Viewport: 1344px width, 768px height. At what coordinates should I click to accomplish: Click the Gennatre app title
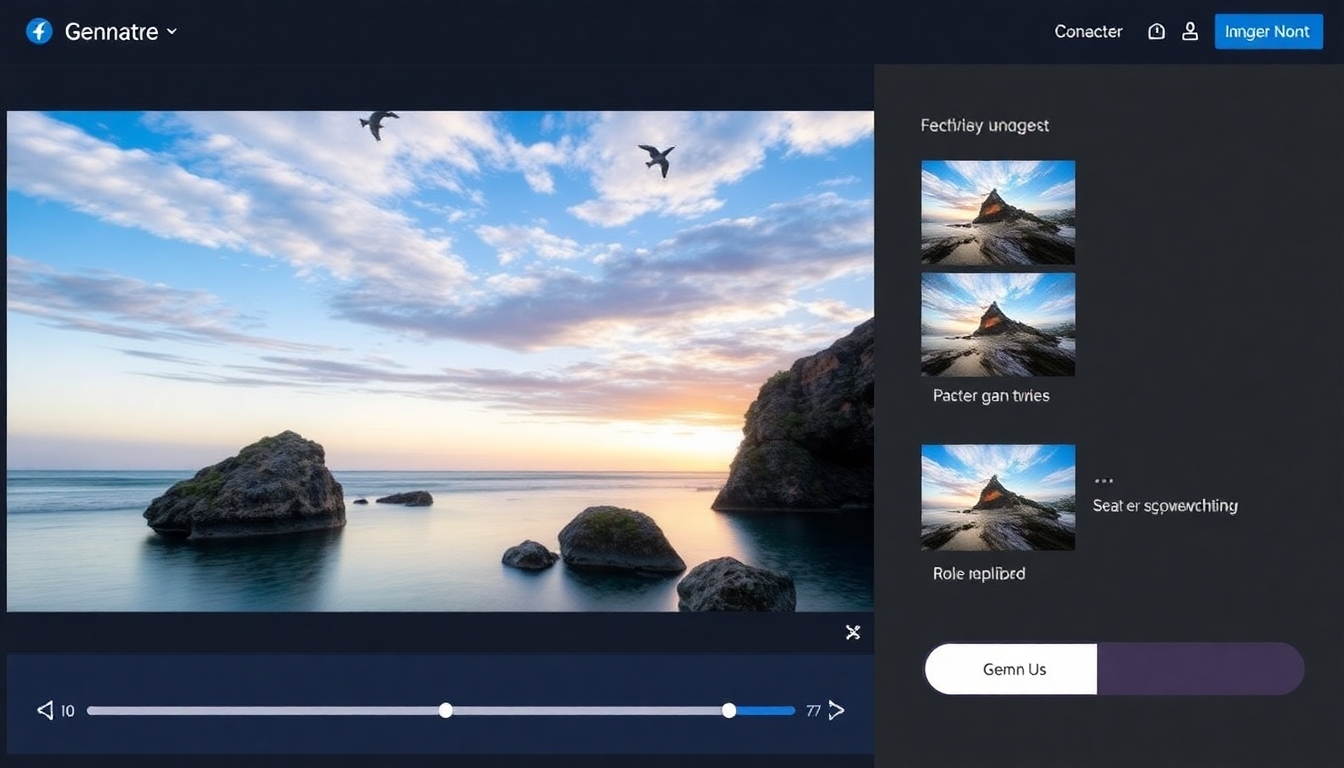coord(111,32)
